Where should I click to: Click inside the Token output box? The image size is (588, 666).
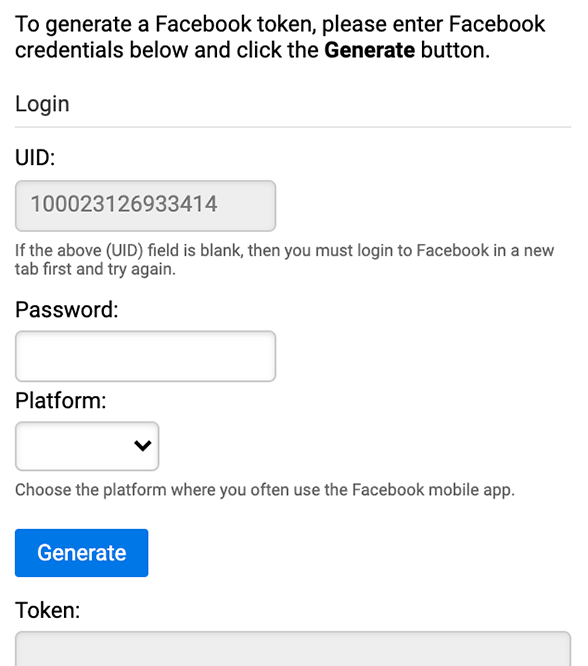coord(293,649)
